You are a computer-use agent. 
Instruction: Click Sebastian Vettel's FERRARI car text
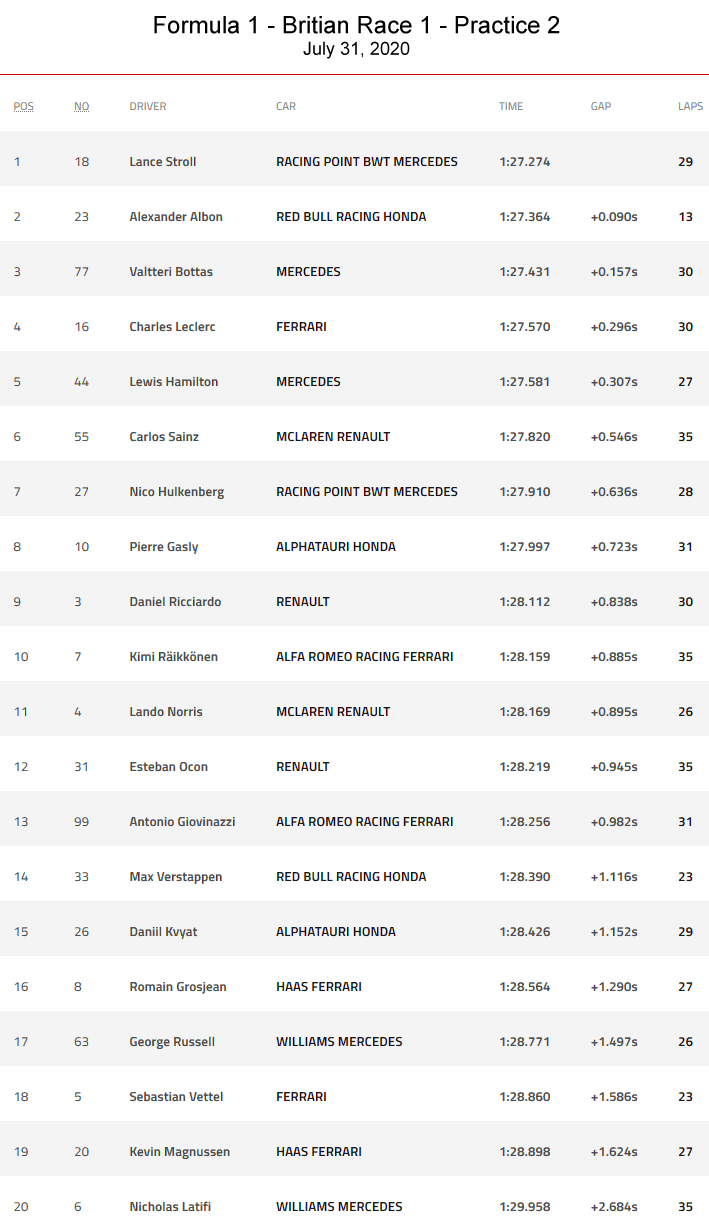click(x=301, y=1097)
